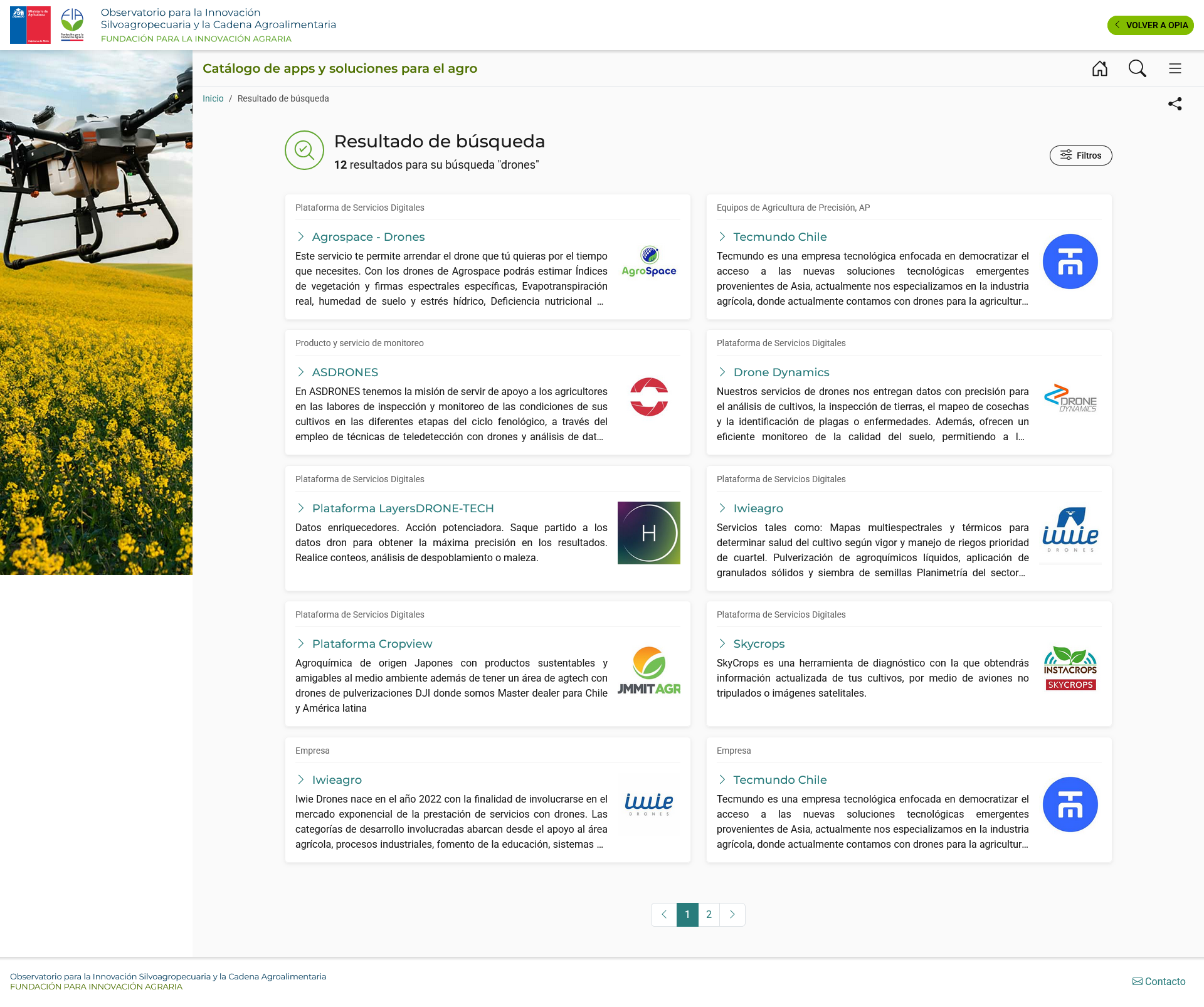Open the Contacto link in footer

pyautogui.click(x=1159, y=981)
